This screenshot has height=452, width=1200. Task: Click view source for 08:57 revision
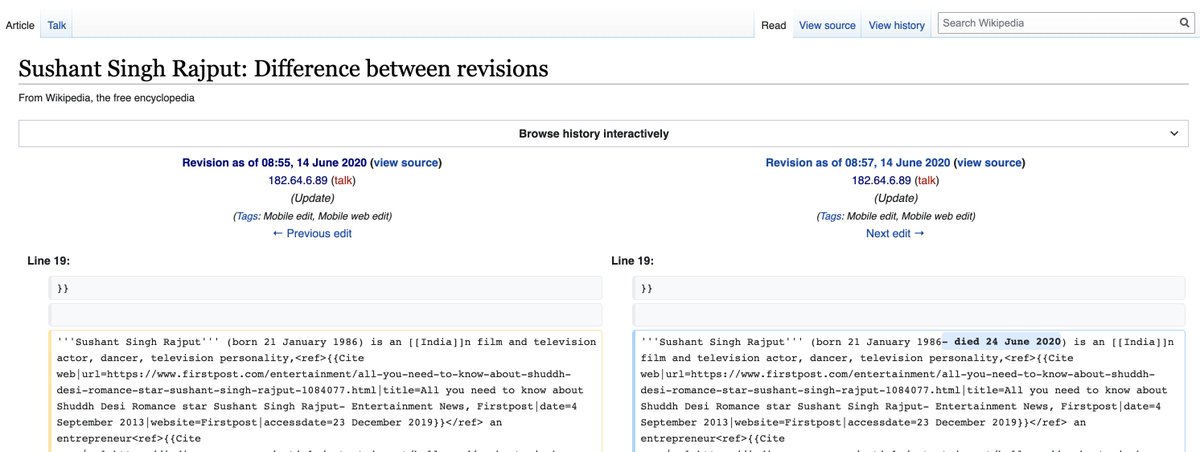click(989, 162)
